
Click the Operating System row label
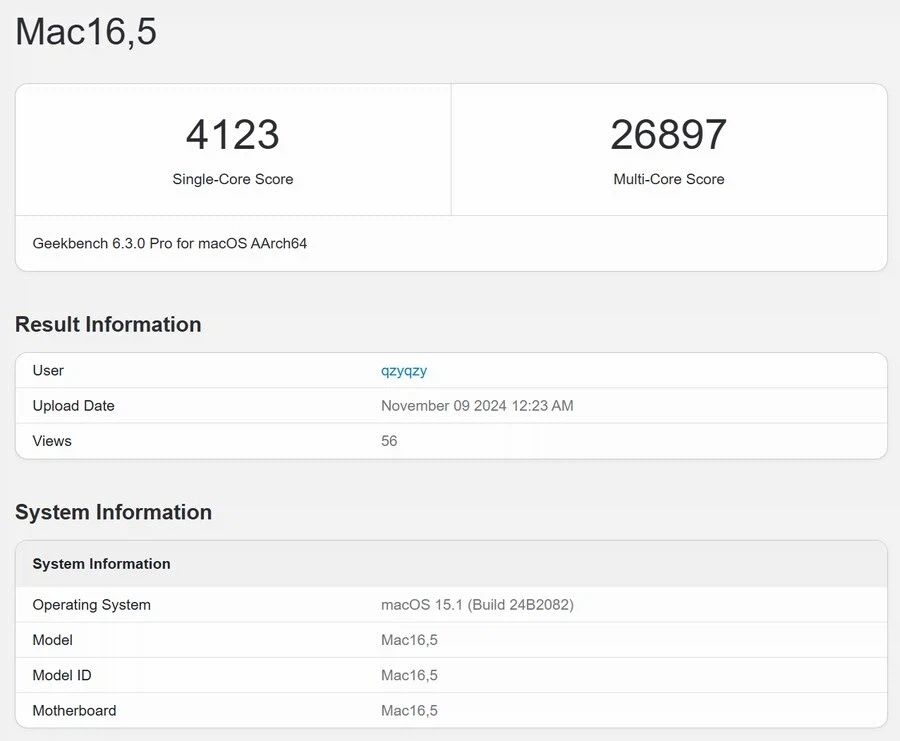coord(91,605)
